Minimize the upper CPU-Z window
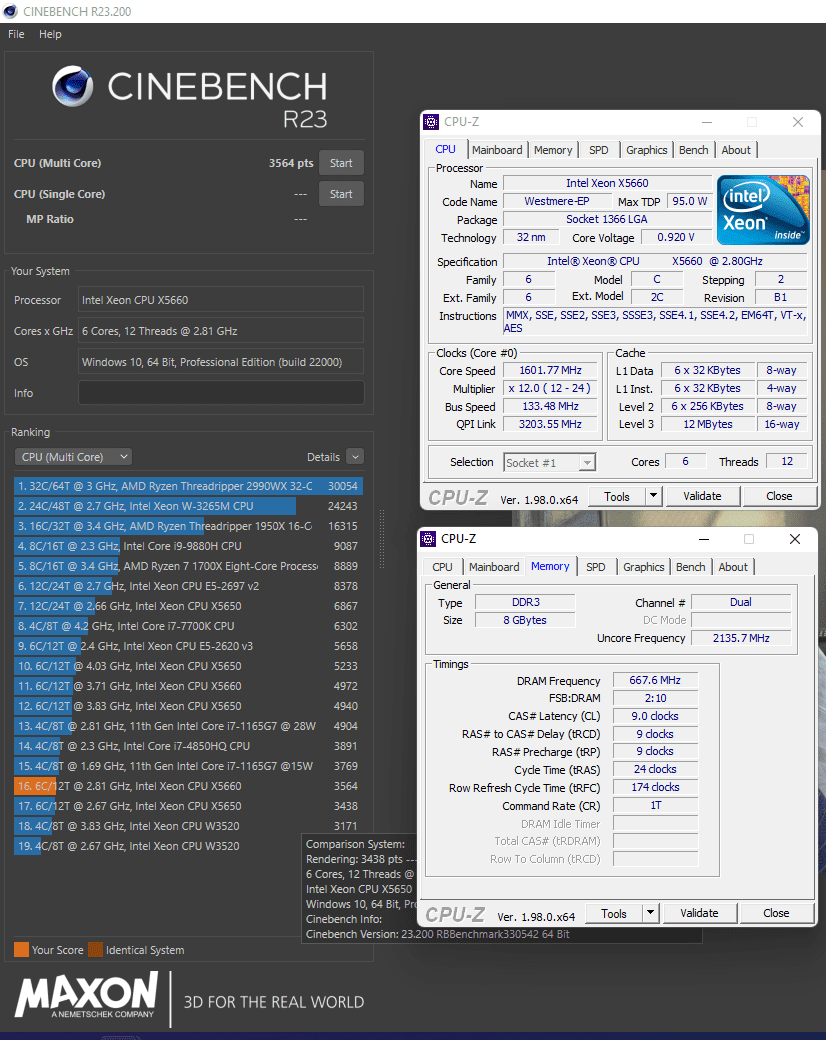 coord(707,122)
